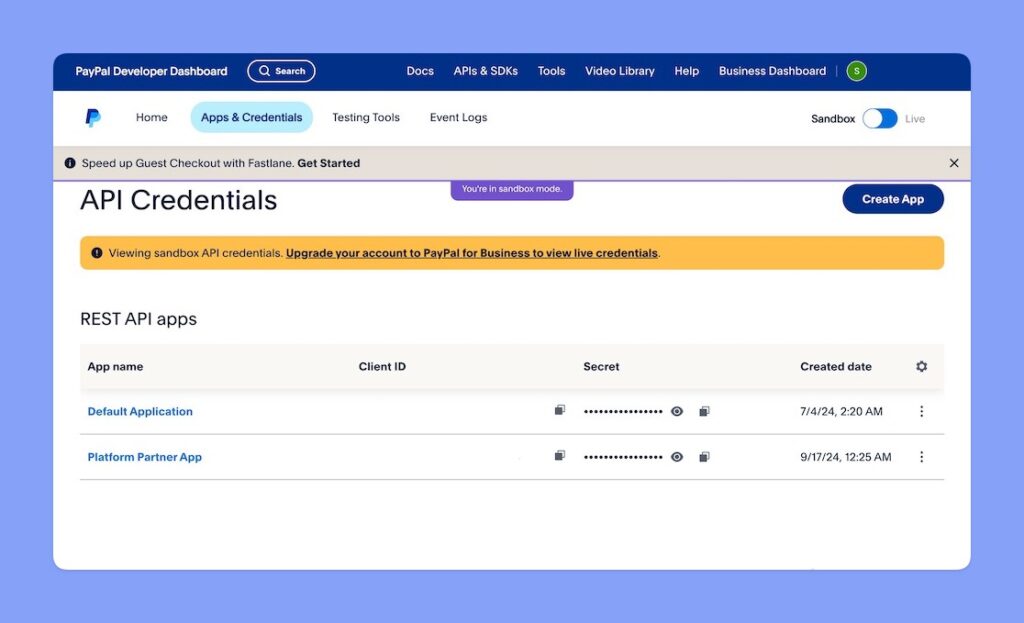Open column settings gear in REST API apps table
The width and height of the screenshot is (1024, 623).
[x=921, y=367]
